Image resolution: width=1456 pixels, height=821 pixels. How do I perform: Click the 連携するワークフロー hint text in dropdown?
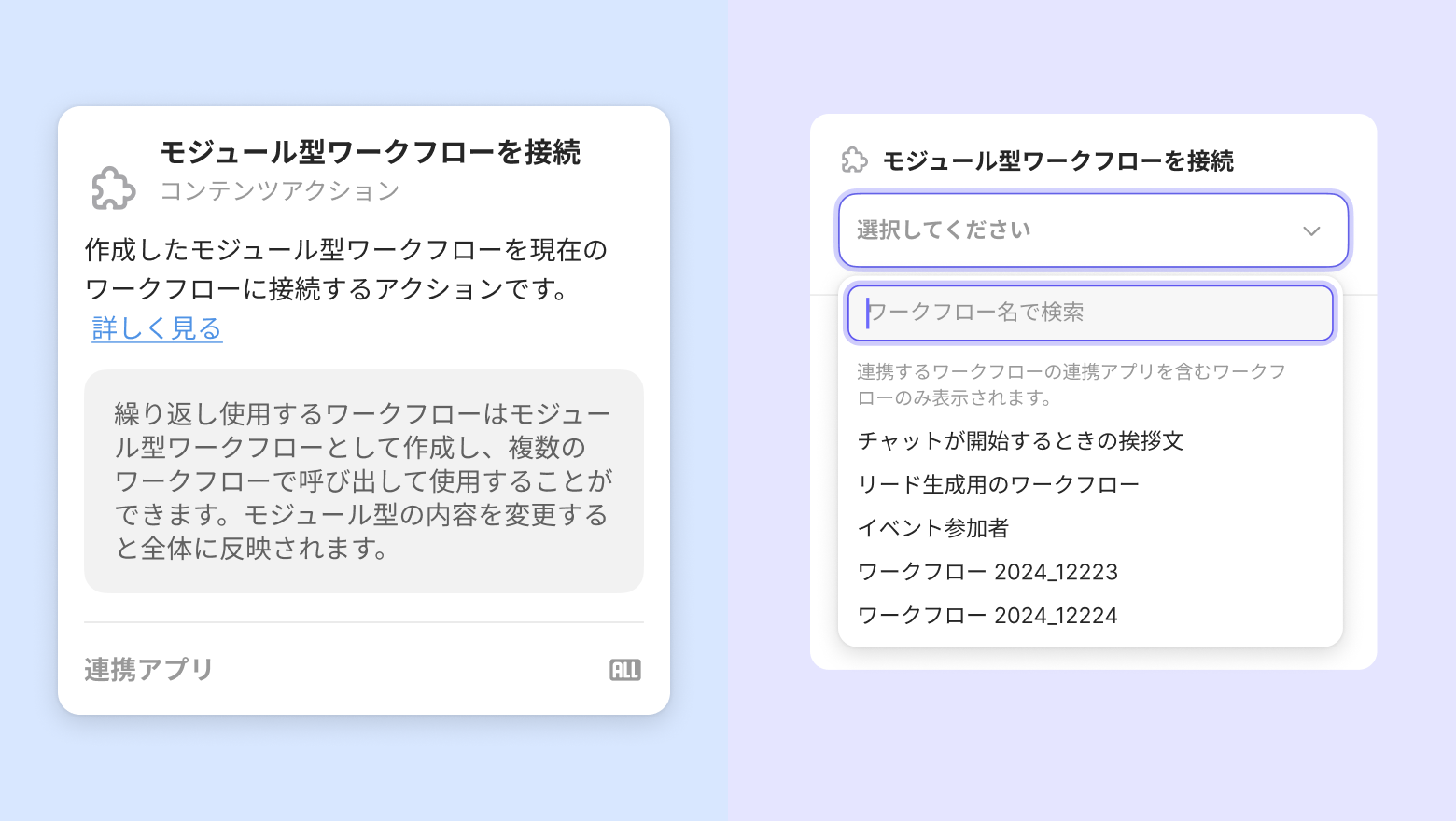coord(1071,384)
